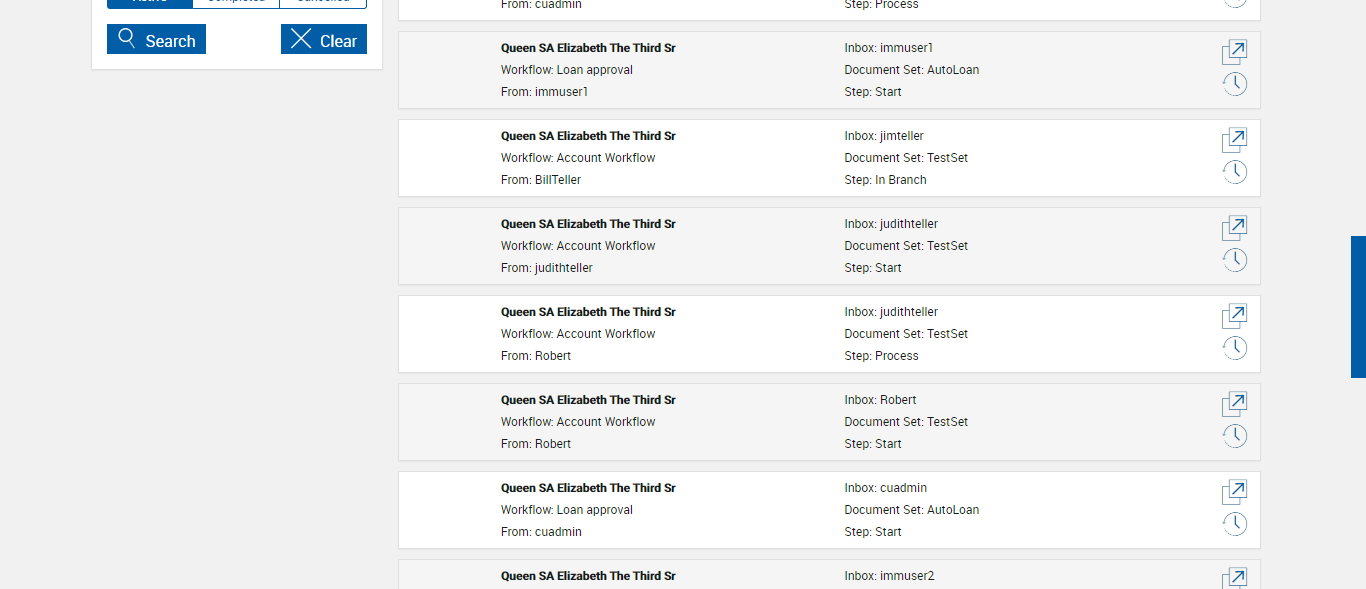Click the Search button
Image resolution: width=1366 pixels, height=589 pixels.
(x=156, y=40)
